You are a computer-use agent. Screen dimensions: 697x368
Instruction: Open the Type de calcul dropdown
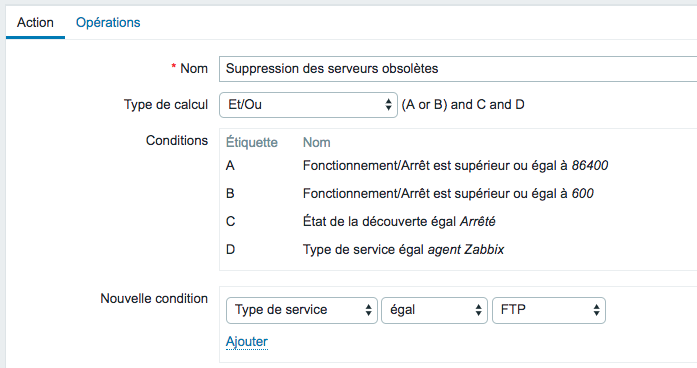pyautogui.click(x=308, y=105)
